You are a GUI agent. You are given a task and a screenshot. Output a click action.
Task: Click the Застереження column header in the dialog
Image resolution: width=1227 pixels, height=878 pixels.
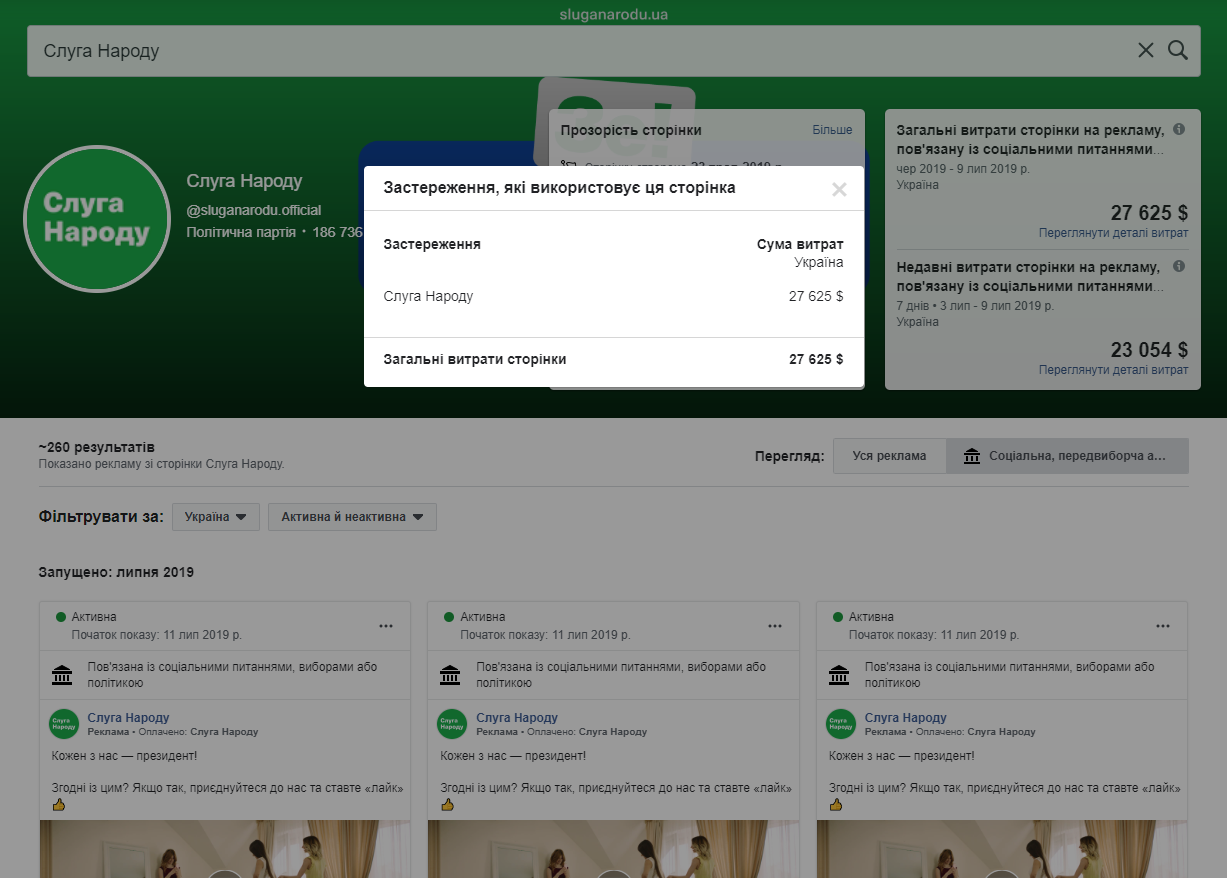pos(432,244)
